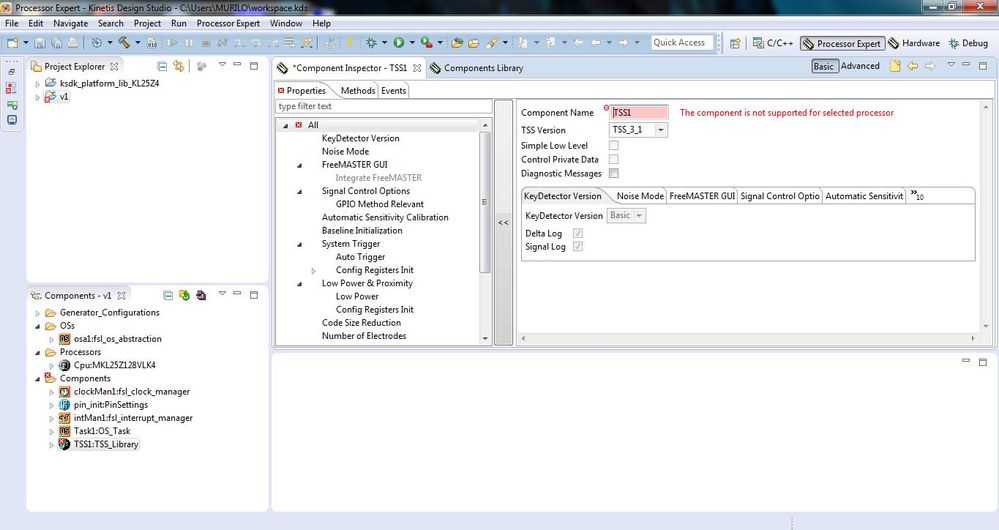Viewport: 999px width, 530px height.
Task: Enable the Diagnostic Messages checkbox
Action: coord(614,173)
